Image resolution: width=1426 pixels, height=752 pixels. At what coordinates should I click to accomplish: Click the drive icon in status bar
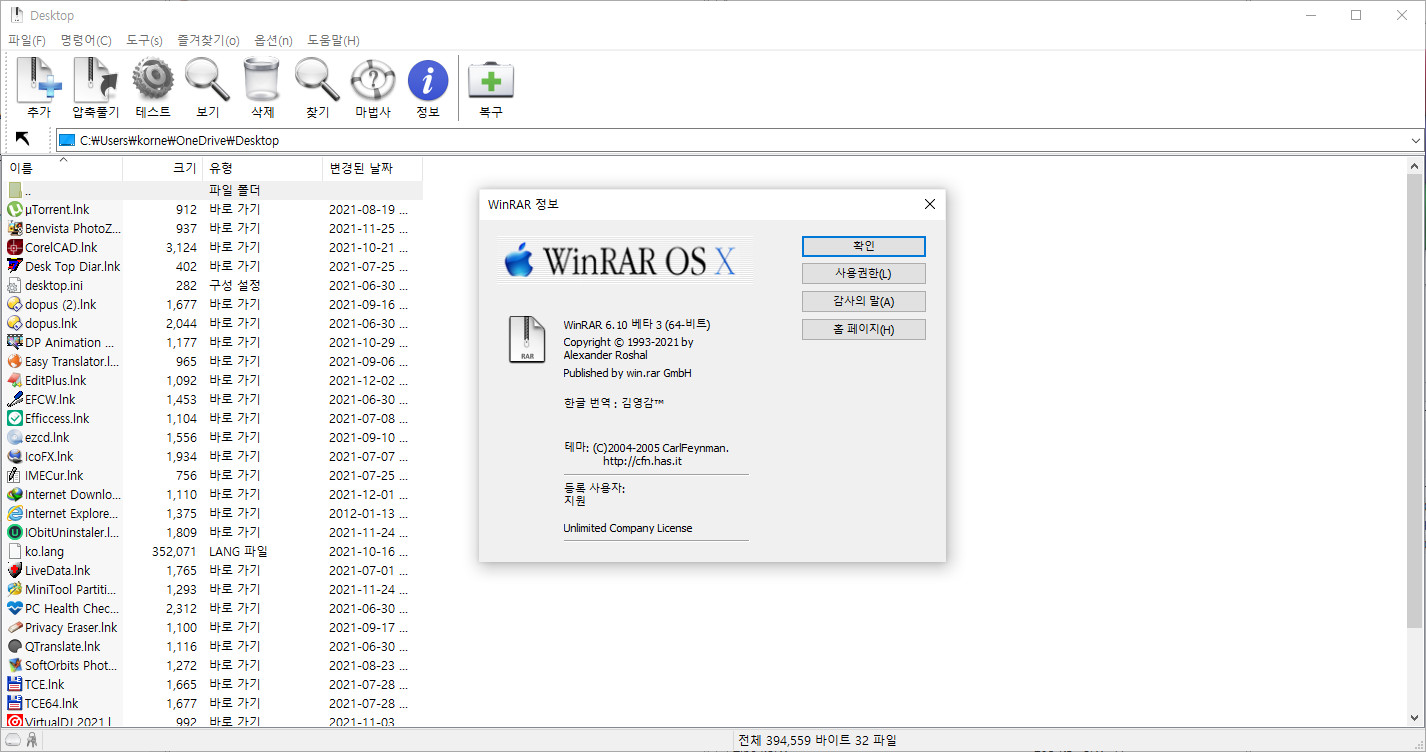(13, 740)
